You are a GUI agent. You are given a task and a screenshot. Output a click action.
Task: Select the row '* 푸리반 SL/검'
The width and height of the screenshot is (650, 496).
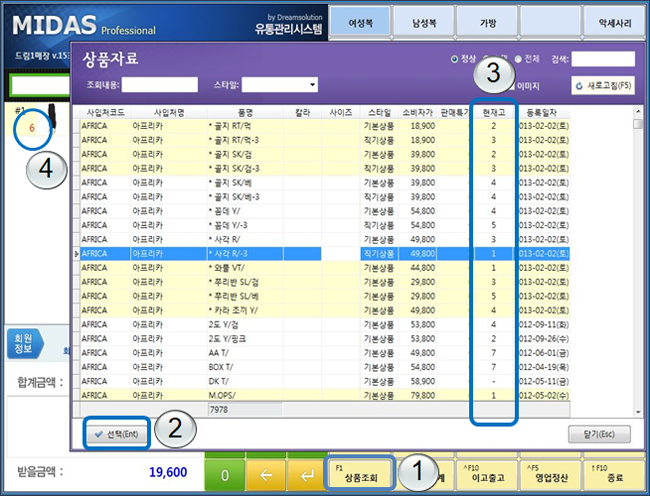pos(325,282)
